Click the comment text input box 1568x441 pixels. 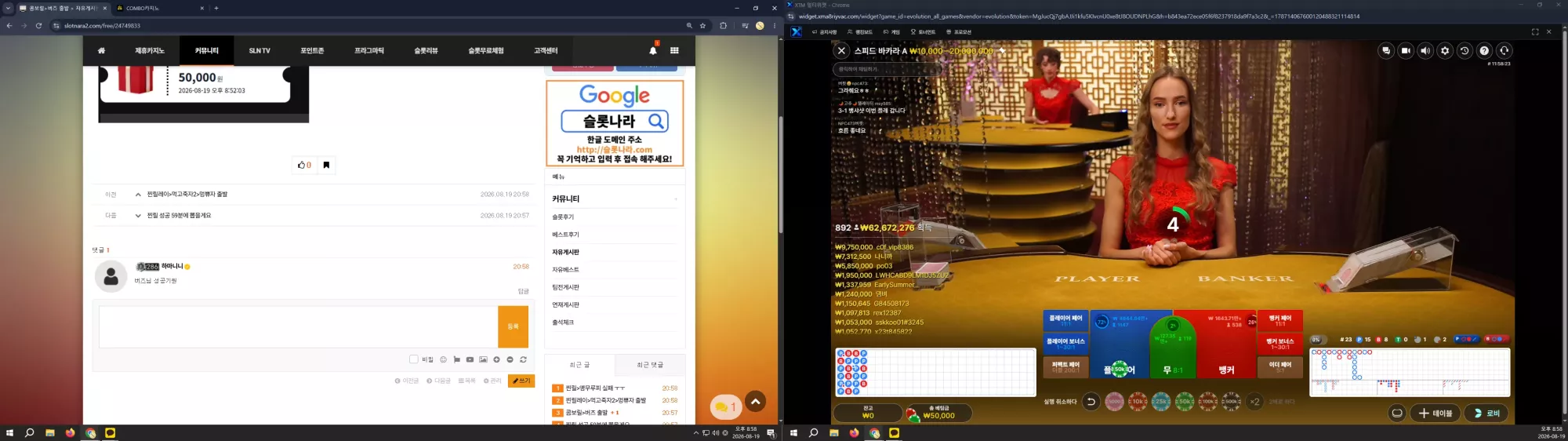pos(298,326)
